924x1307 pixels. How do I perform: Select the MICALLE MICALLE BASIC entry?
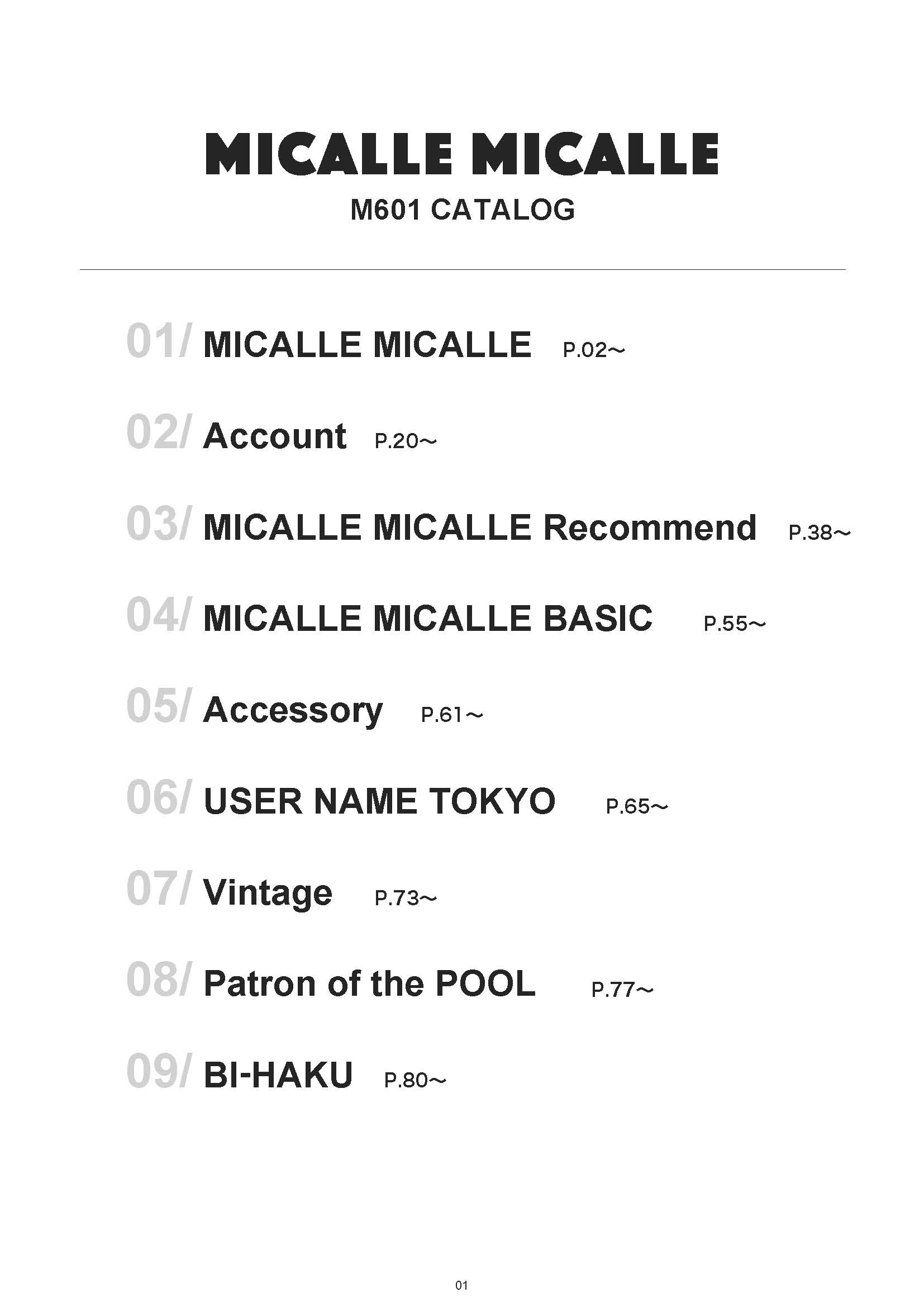point(428,619)
